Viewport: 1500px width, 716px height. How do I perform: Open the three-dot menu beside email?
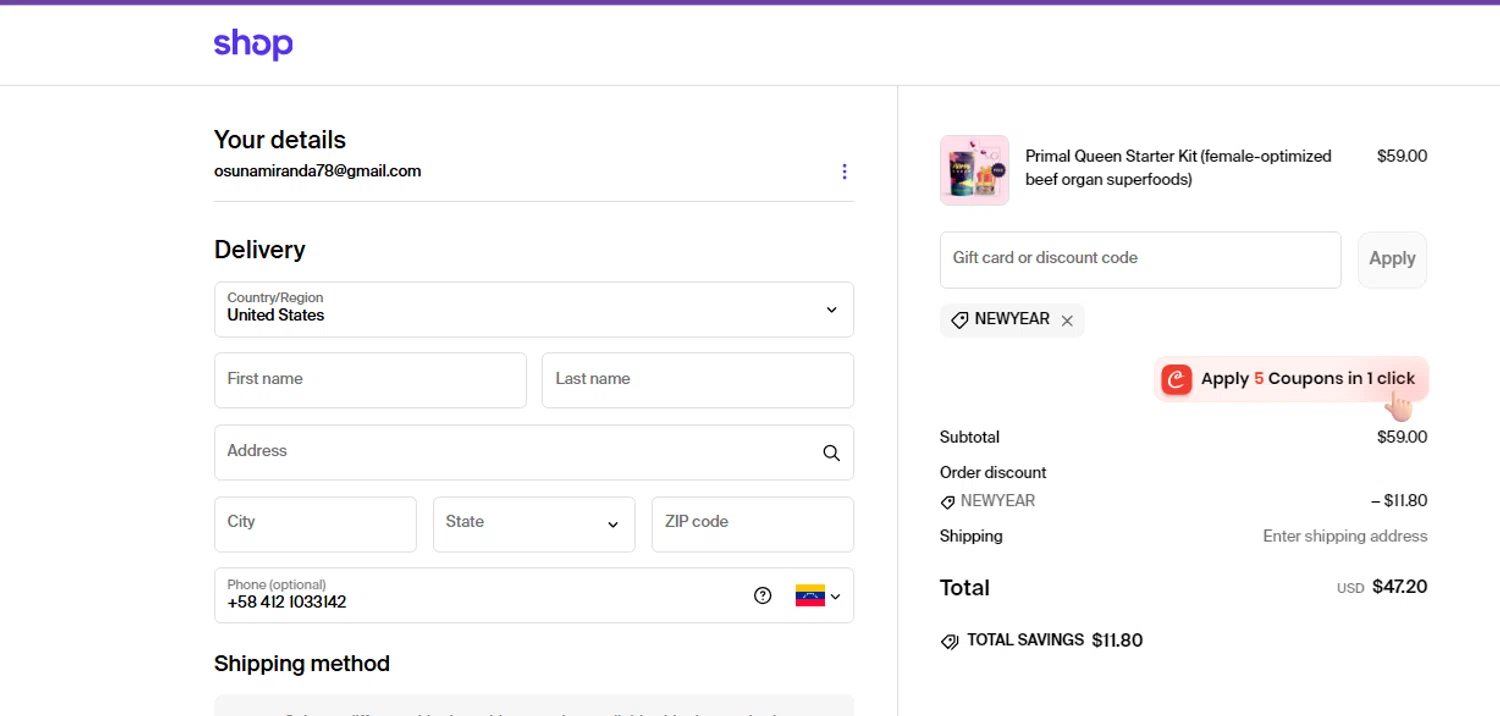(844, 172)
